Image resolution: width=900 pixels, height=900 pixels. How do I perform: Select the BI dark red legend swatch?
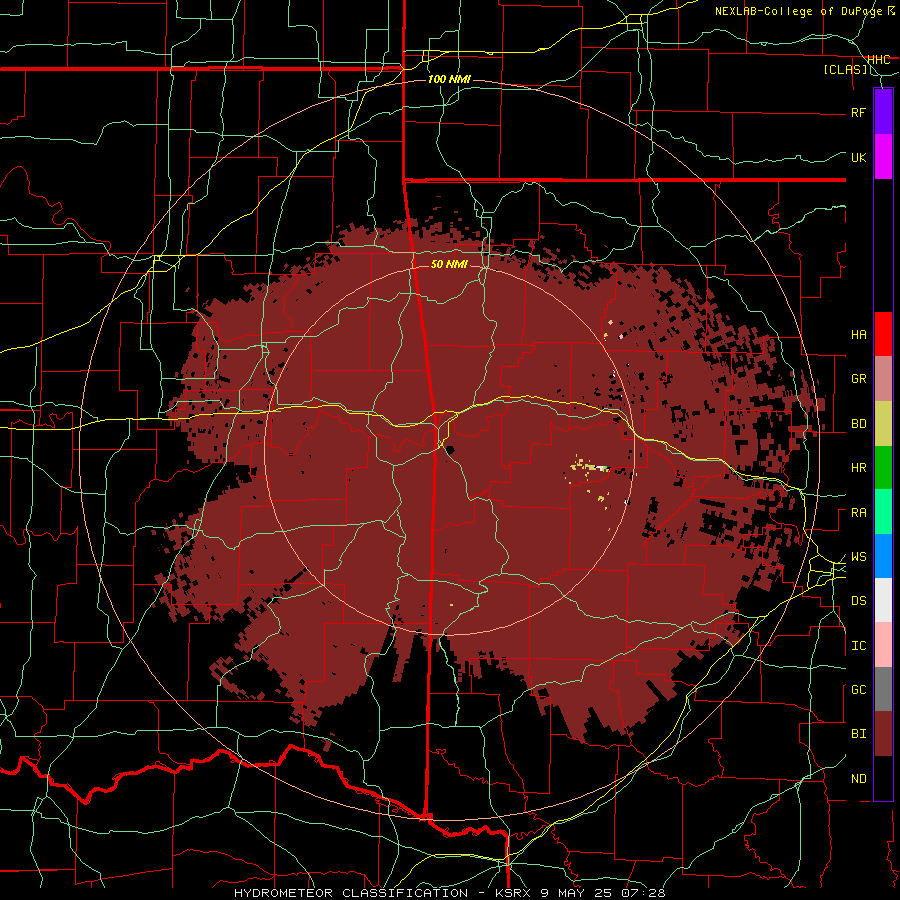883,734
